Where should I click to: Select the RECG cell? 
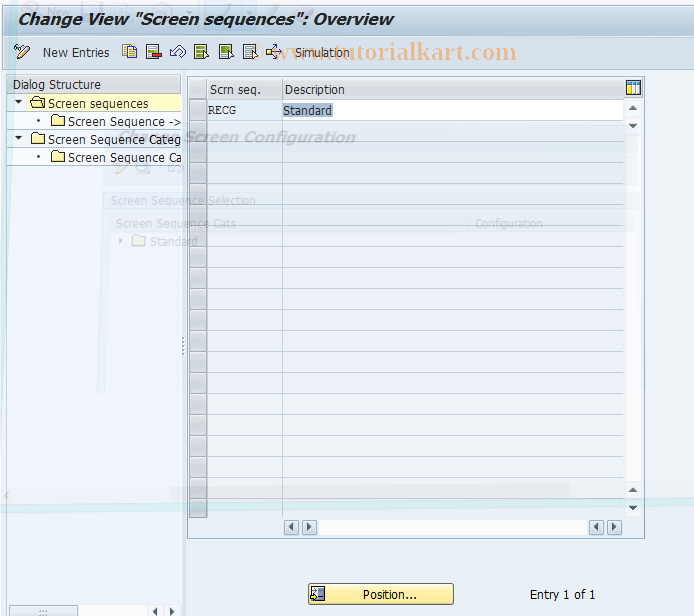pos(244,110)
